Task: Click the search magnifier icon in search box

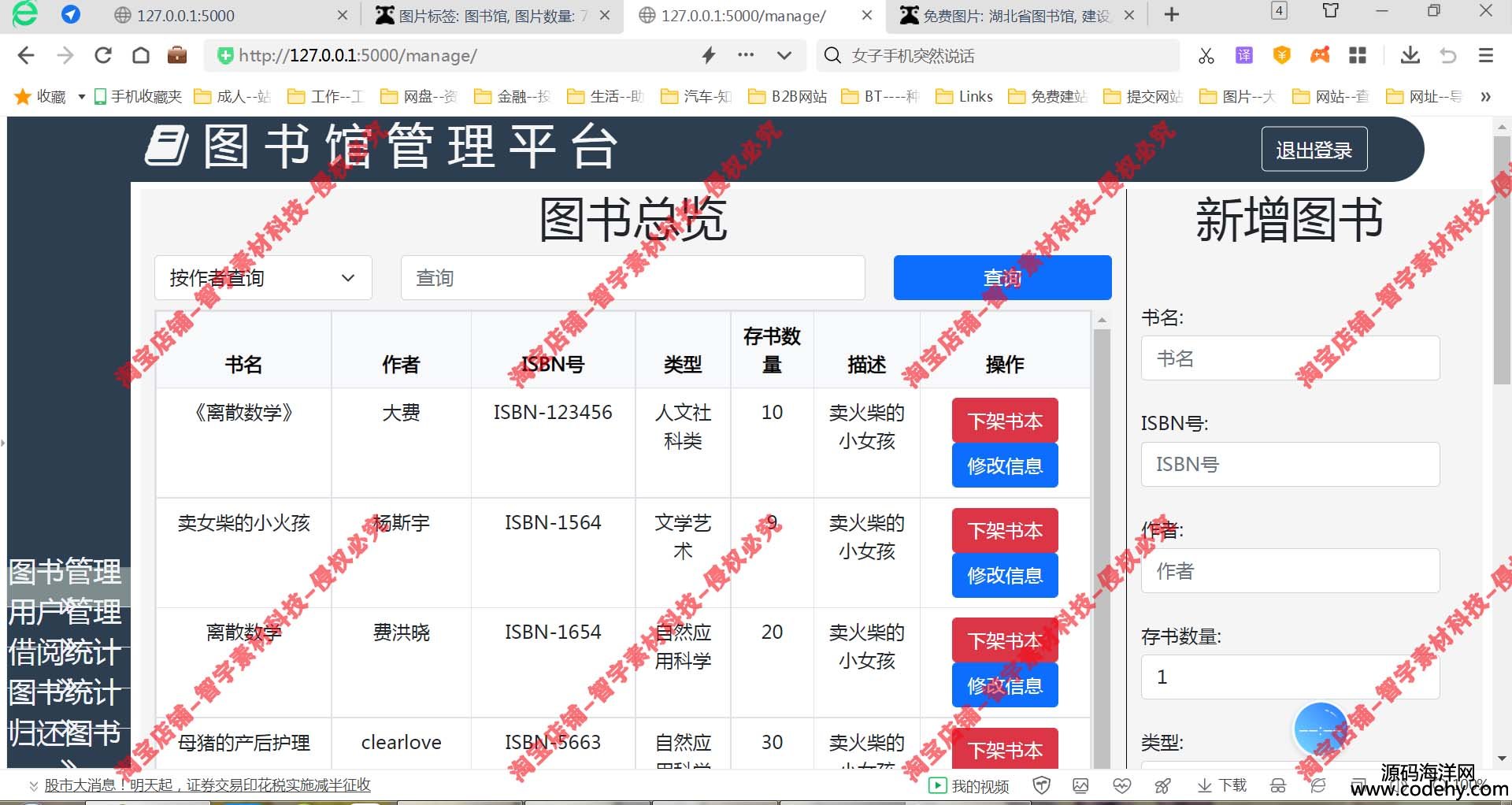Action: point(832,55)
